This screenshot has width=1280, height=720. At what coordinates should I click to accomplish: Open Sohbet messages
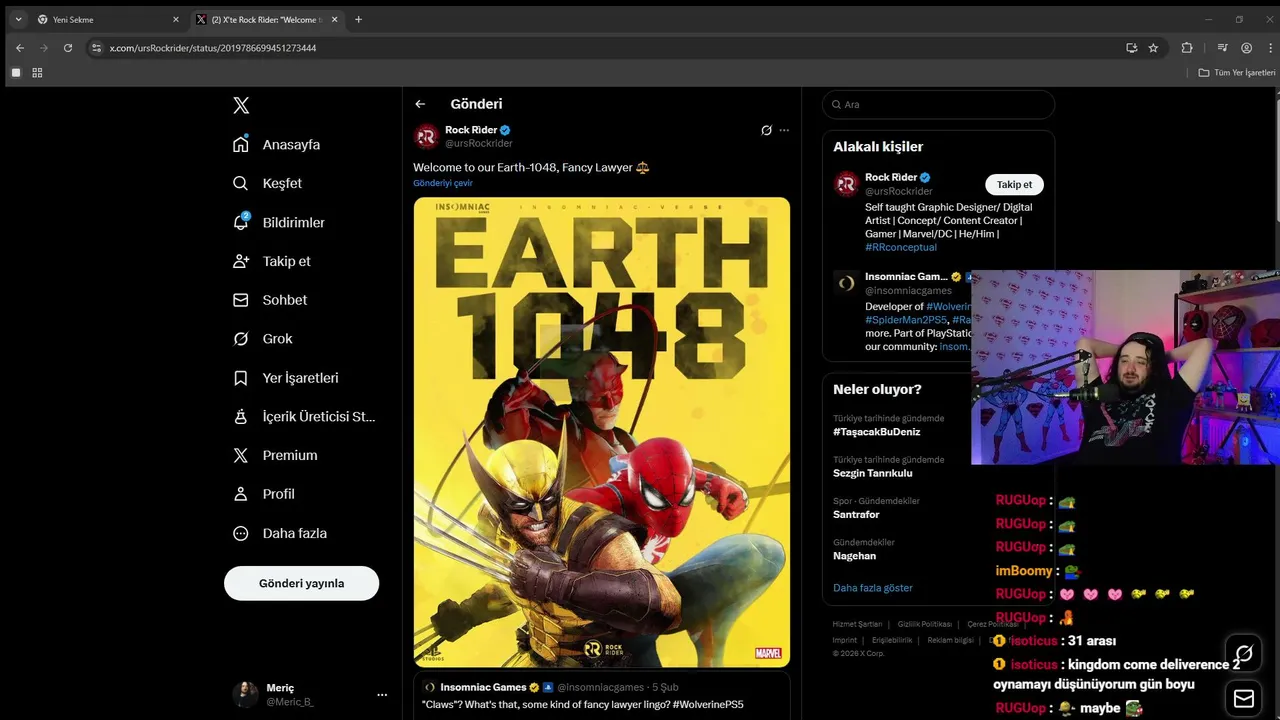270,300
